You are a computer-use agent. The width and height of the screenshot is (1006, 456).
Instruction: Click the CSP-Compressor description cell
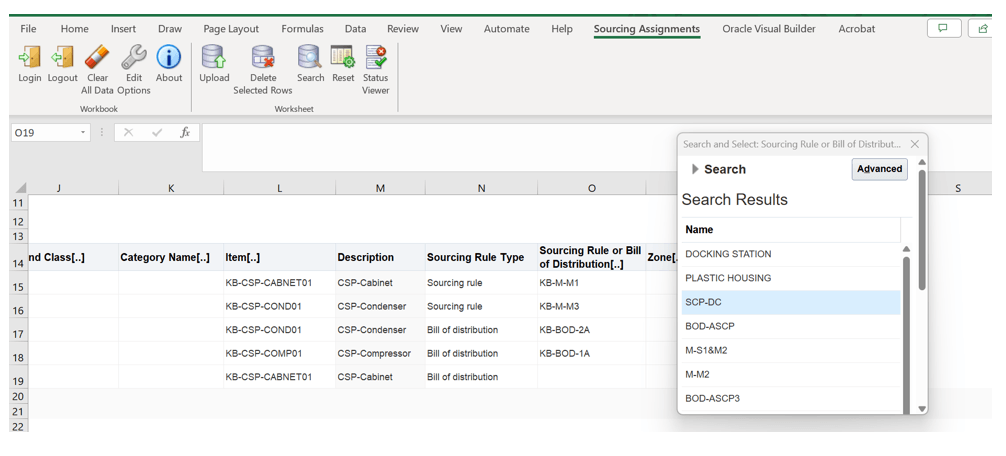[380, 353]
